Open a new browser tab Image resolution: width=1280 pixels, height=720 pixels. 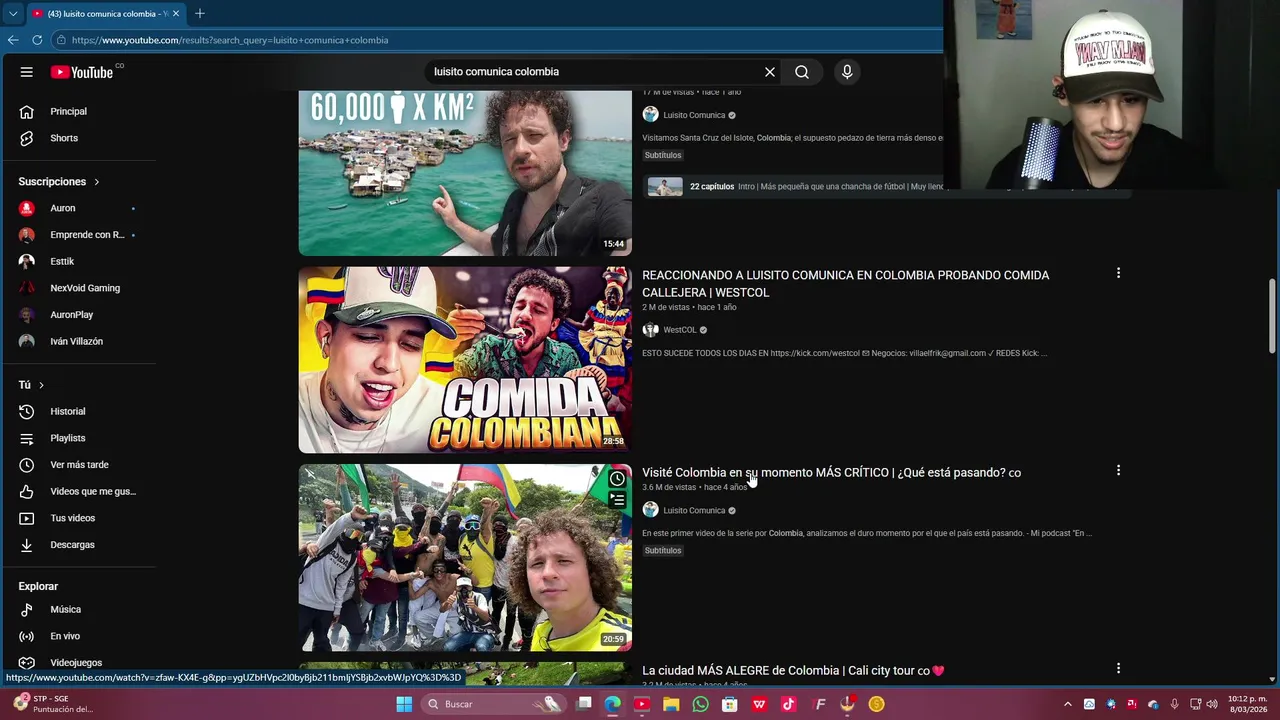[200, 14]
